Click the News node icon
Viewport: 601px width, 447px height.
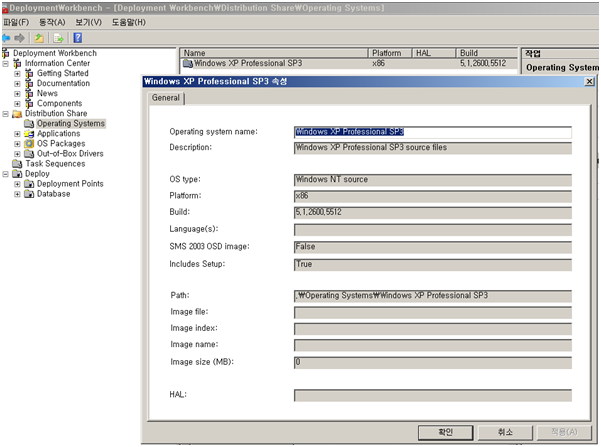[x=29, y=93]
